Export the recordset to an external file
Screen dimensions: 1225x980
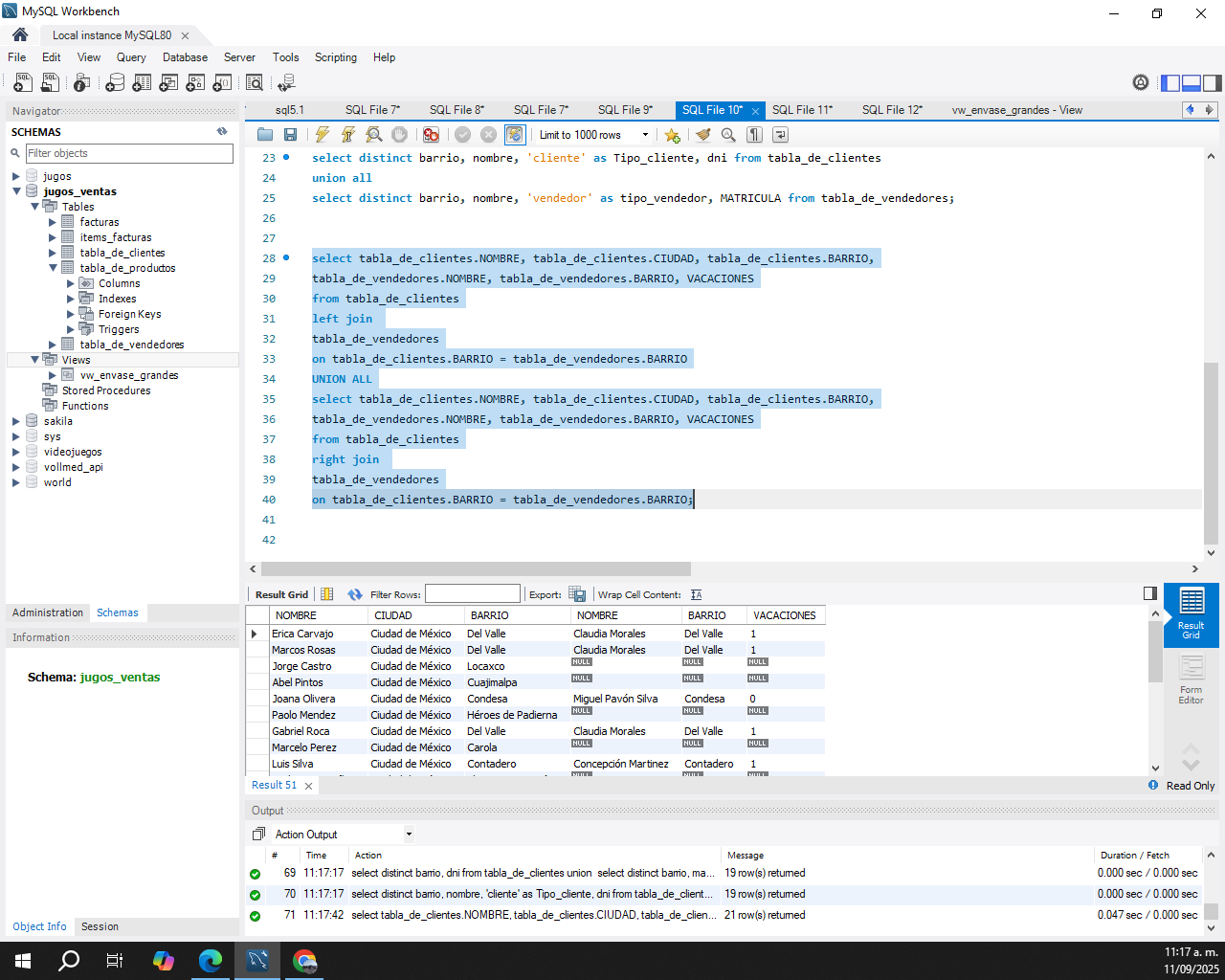tap(577, 594)
